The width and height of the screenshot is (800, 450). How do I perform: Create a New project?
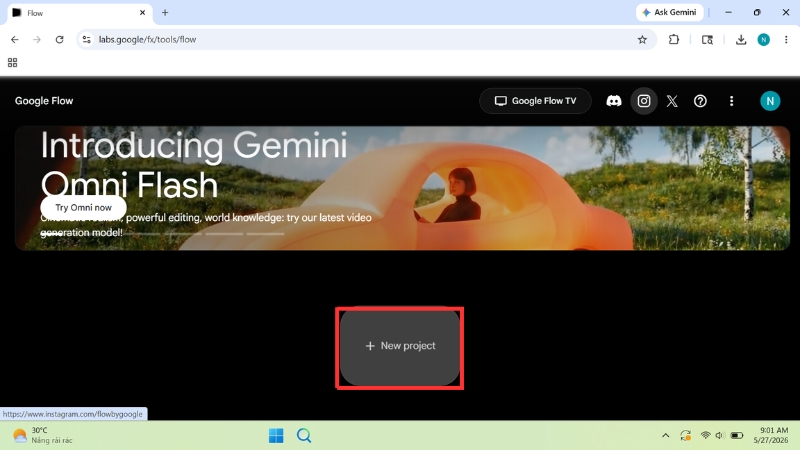(x=400, y=346)
